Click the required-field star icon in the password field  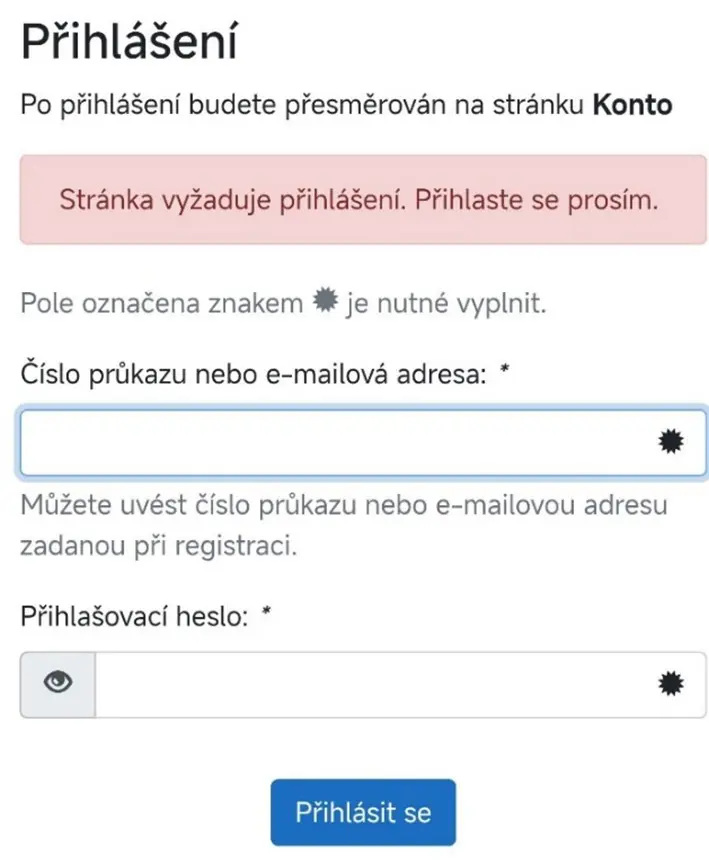tap(671, 684)
